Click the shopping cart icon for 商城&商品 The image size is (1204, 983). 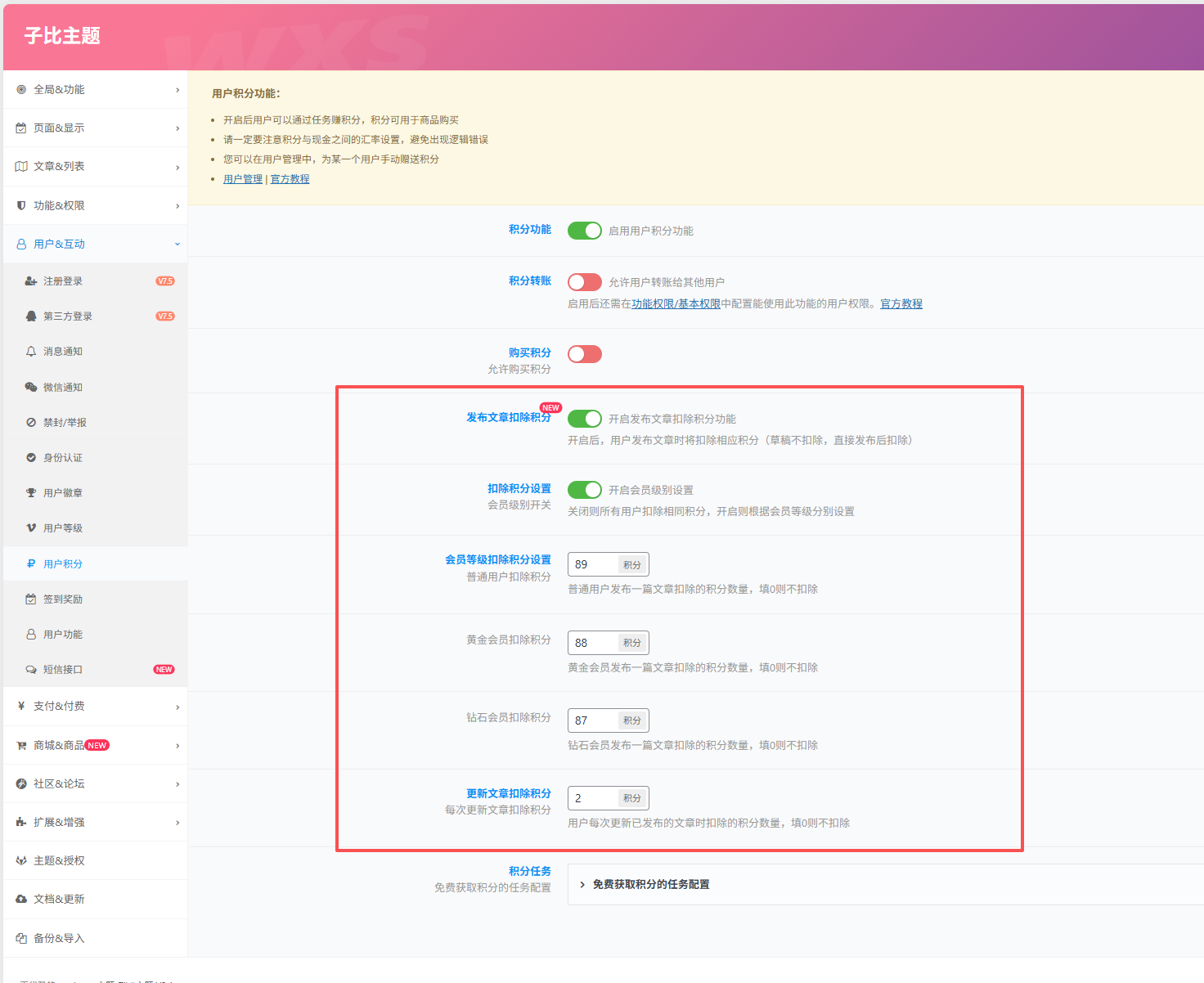[21, 746]
